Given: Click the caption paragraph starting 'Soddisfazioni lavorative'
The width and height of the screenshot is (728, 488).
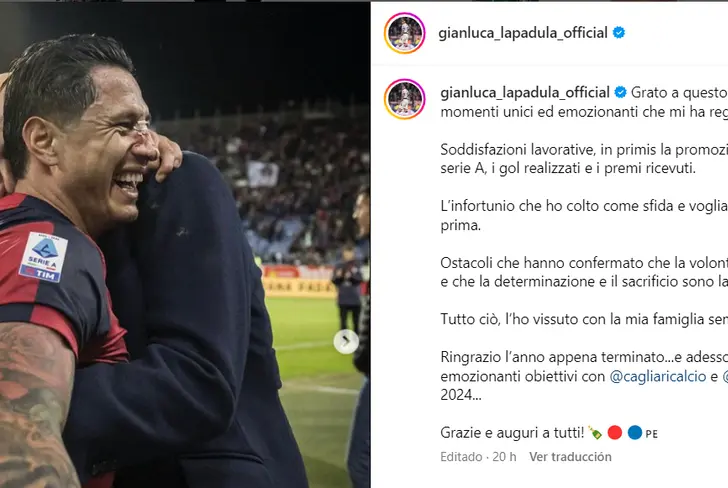Looking at the screenshot, I should click(x=584, y=159).
